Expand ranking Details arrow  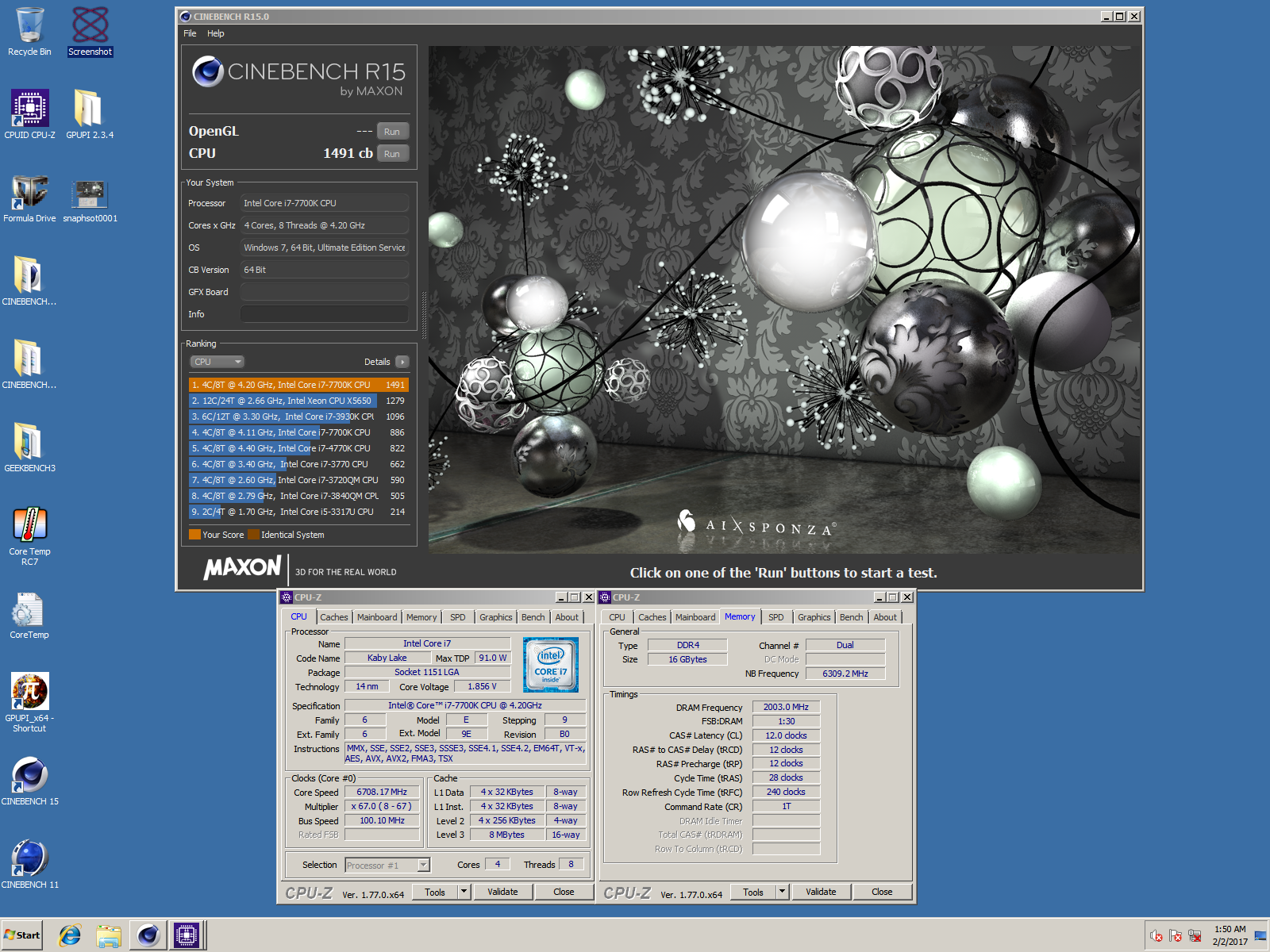[x=402, y=362]
